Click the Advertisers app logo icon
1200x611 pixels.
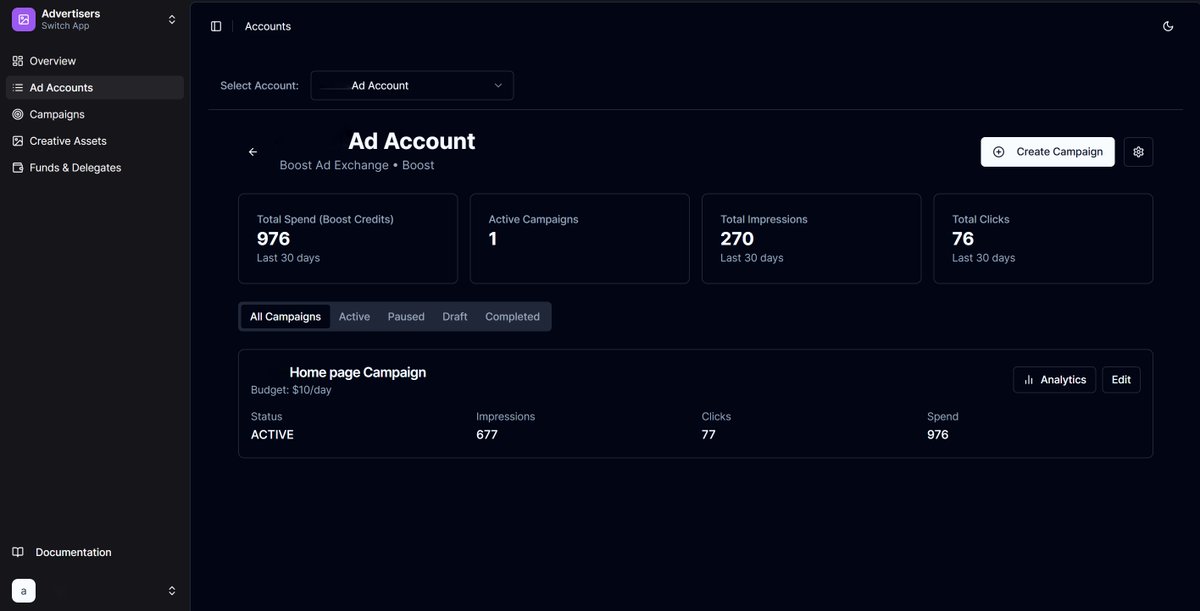point(24,19)
